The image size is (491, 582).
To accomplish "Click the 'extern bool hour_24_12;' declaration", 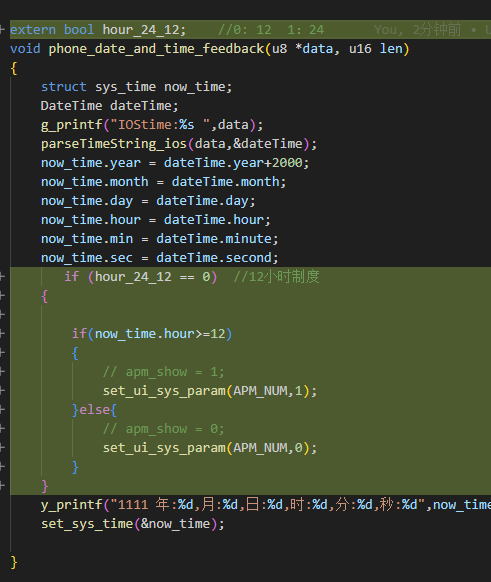I will point(98,30).
